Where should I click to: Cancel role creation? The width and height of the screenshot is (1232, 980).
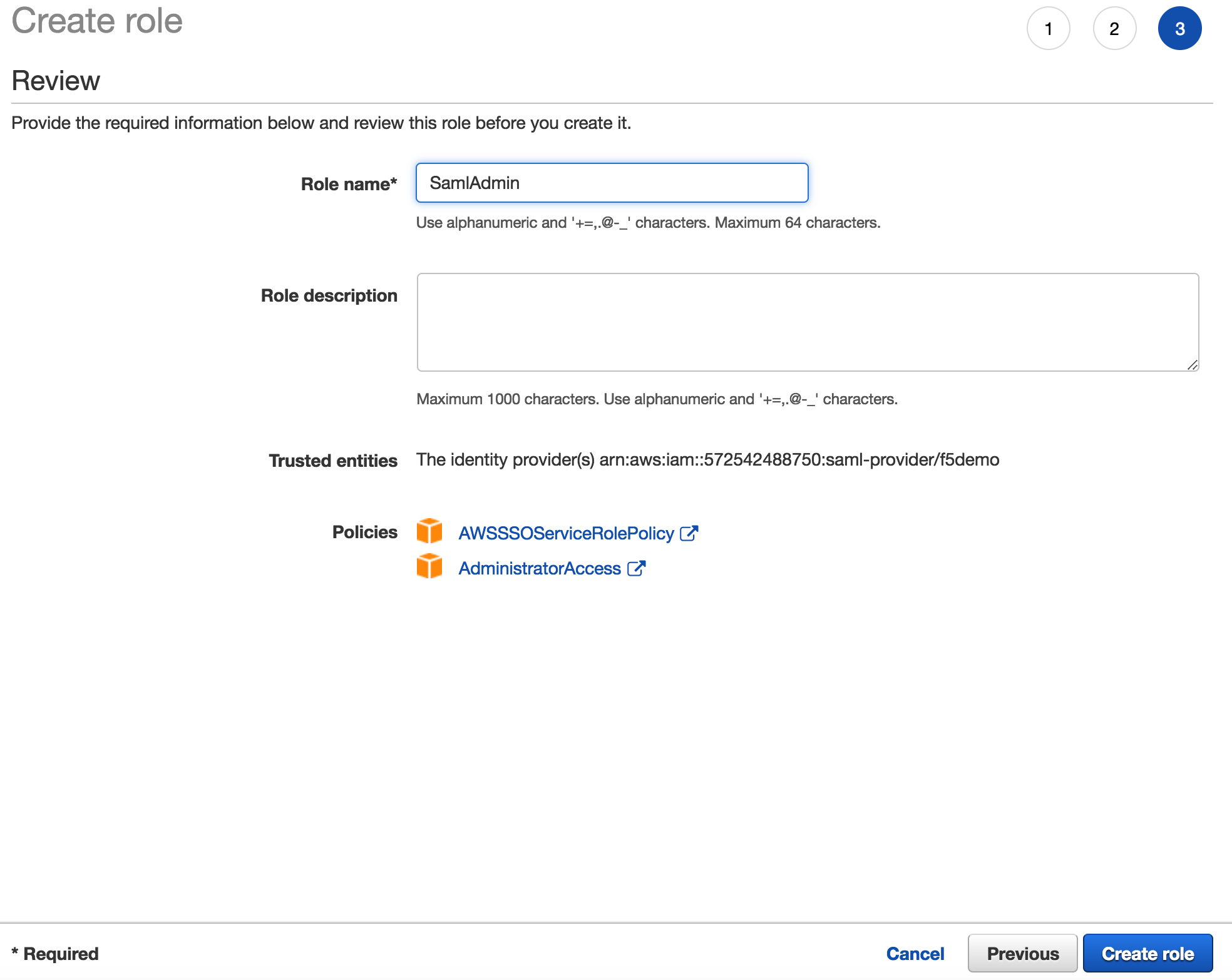point(915,954)
